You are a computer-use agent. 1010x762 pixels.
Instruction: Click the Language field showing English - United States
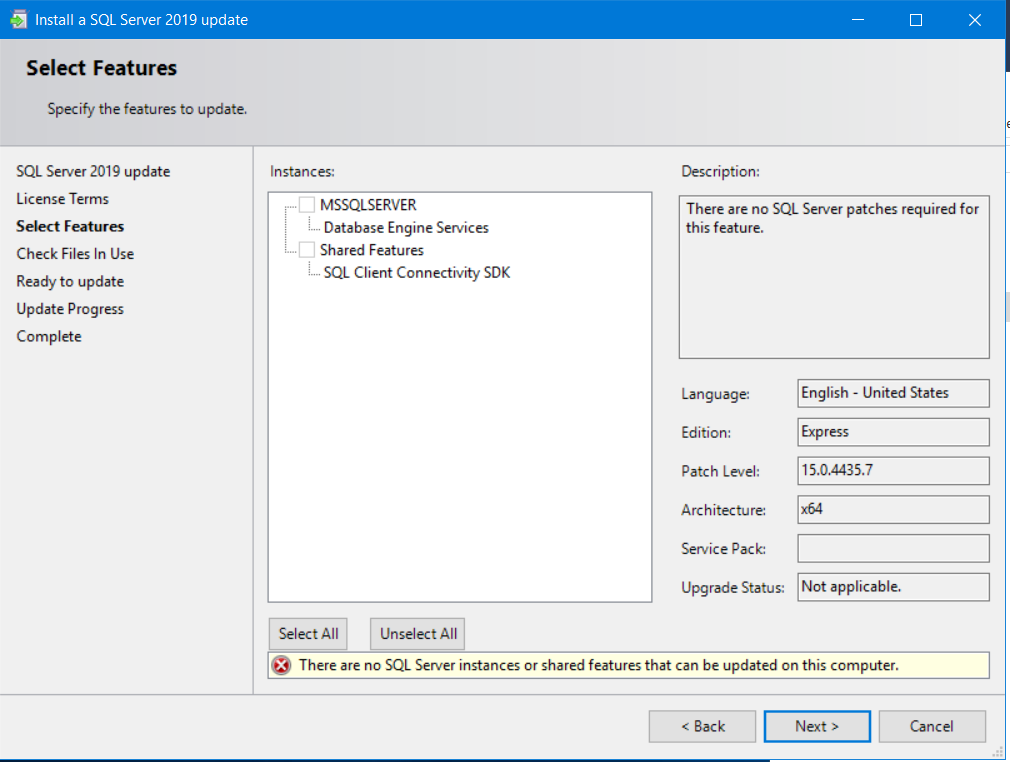(x=893, y=393)
